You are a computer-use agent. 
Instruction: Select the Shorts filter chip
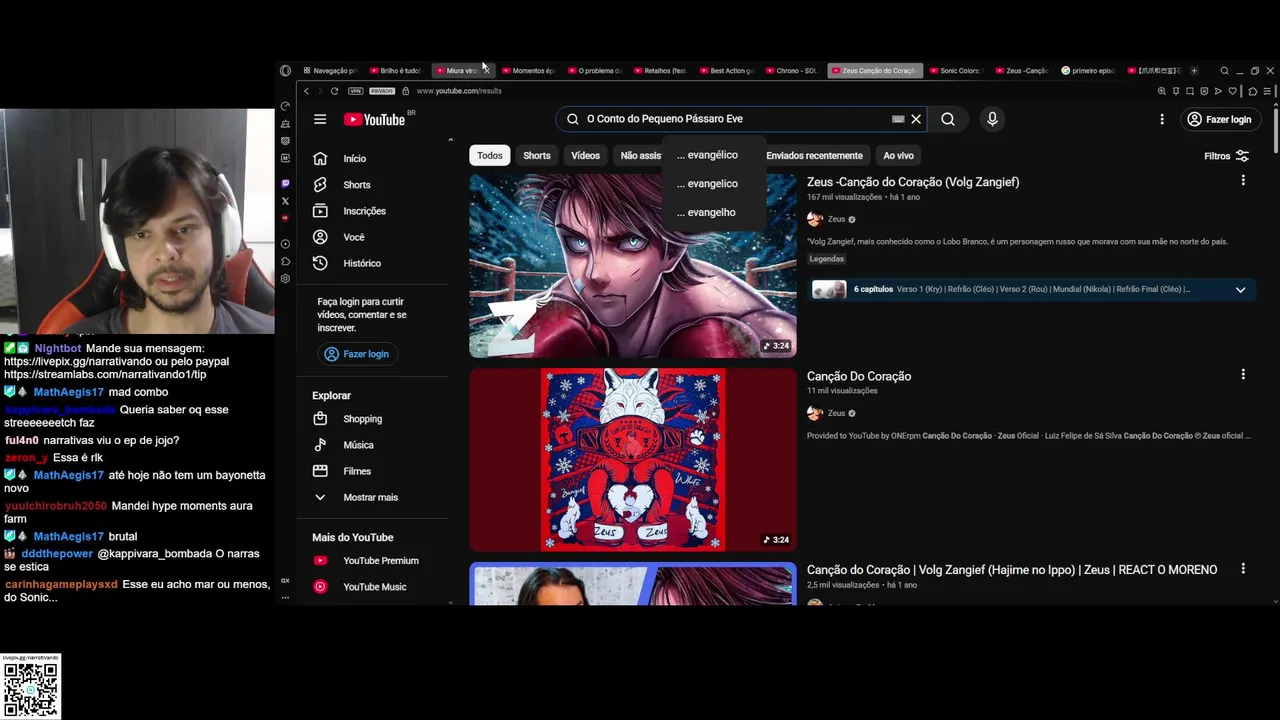(537, 156)
